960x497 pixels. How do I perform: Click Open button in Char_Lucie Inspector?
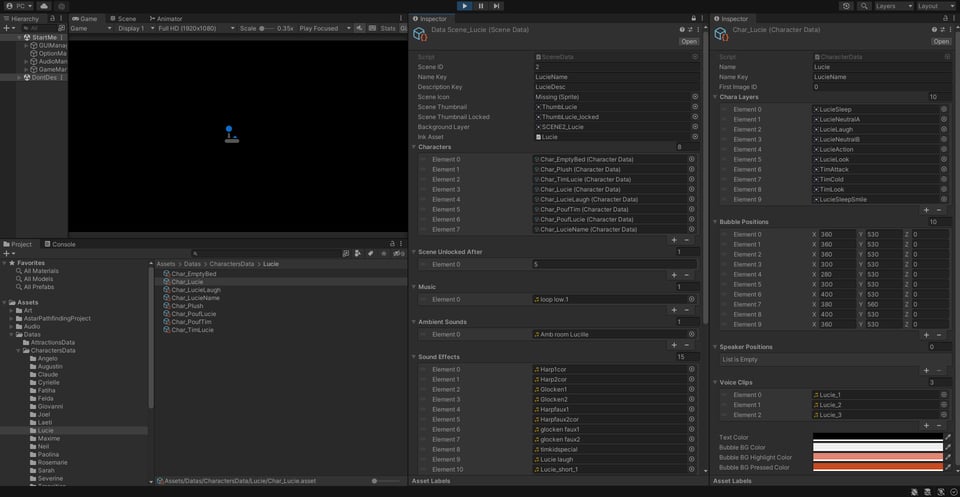coord(941,42)
